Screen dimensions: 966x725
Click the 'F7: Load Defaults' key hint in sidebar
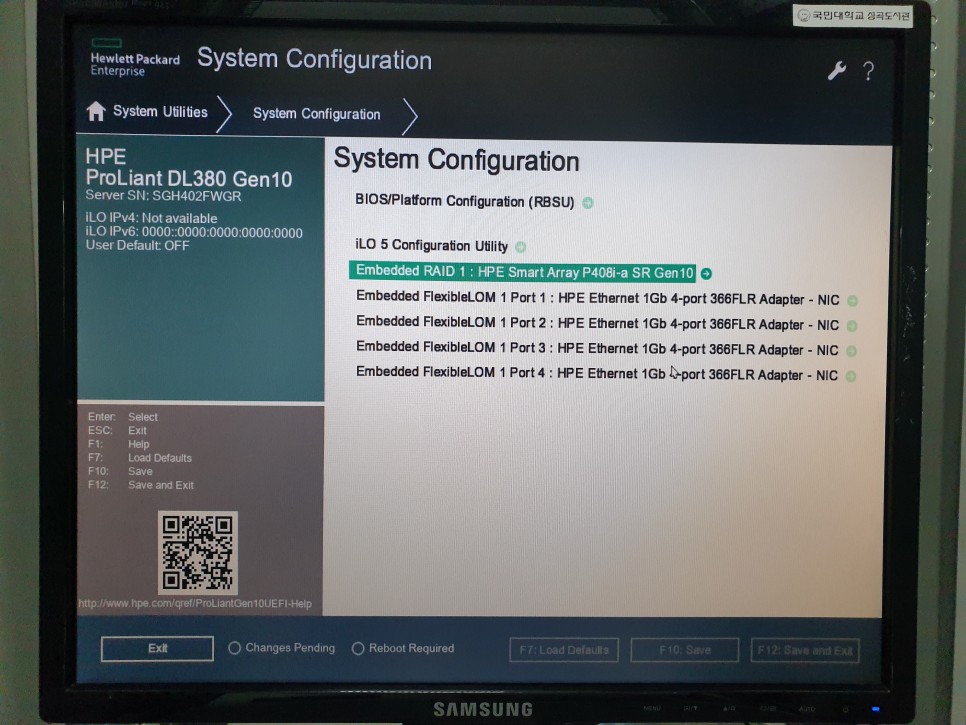coord(140,458)
